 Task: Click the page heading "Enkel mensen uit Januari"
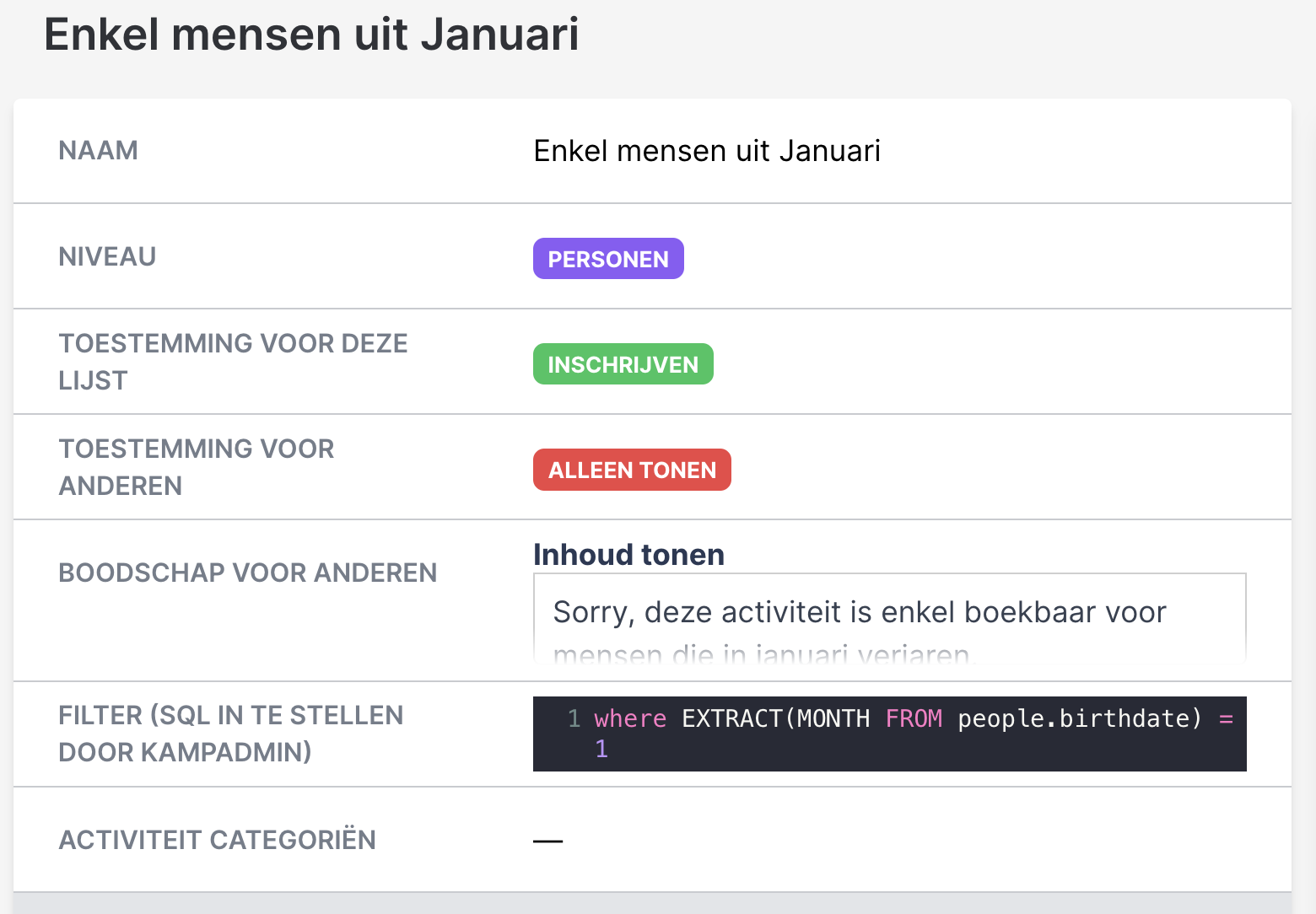click(311, 35)
